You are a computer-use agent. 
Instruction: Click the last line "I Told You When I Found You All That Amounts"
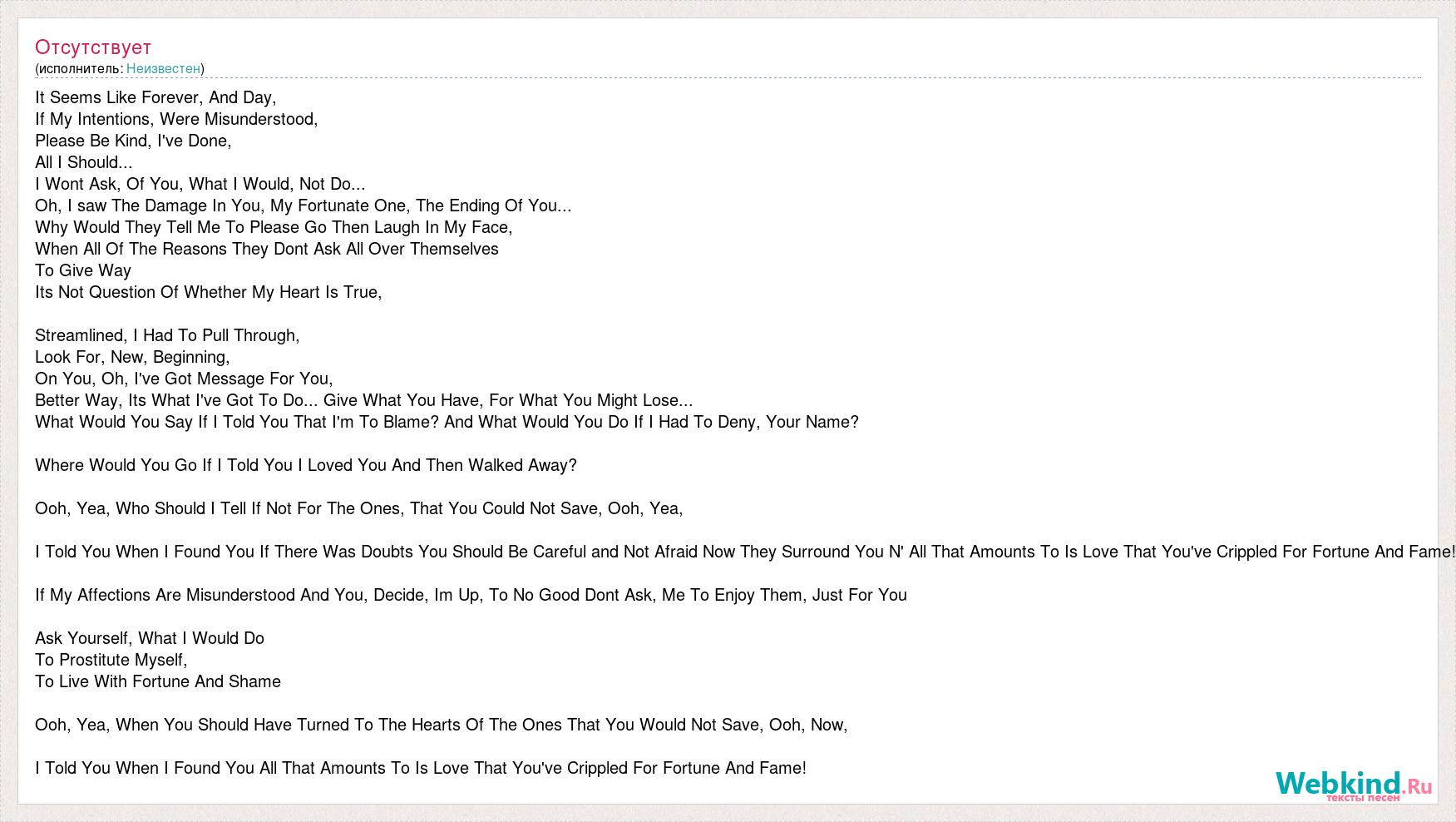421,768
